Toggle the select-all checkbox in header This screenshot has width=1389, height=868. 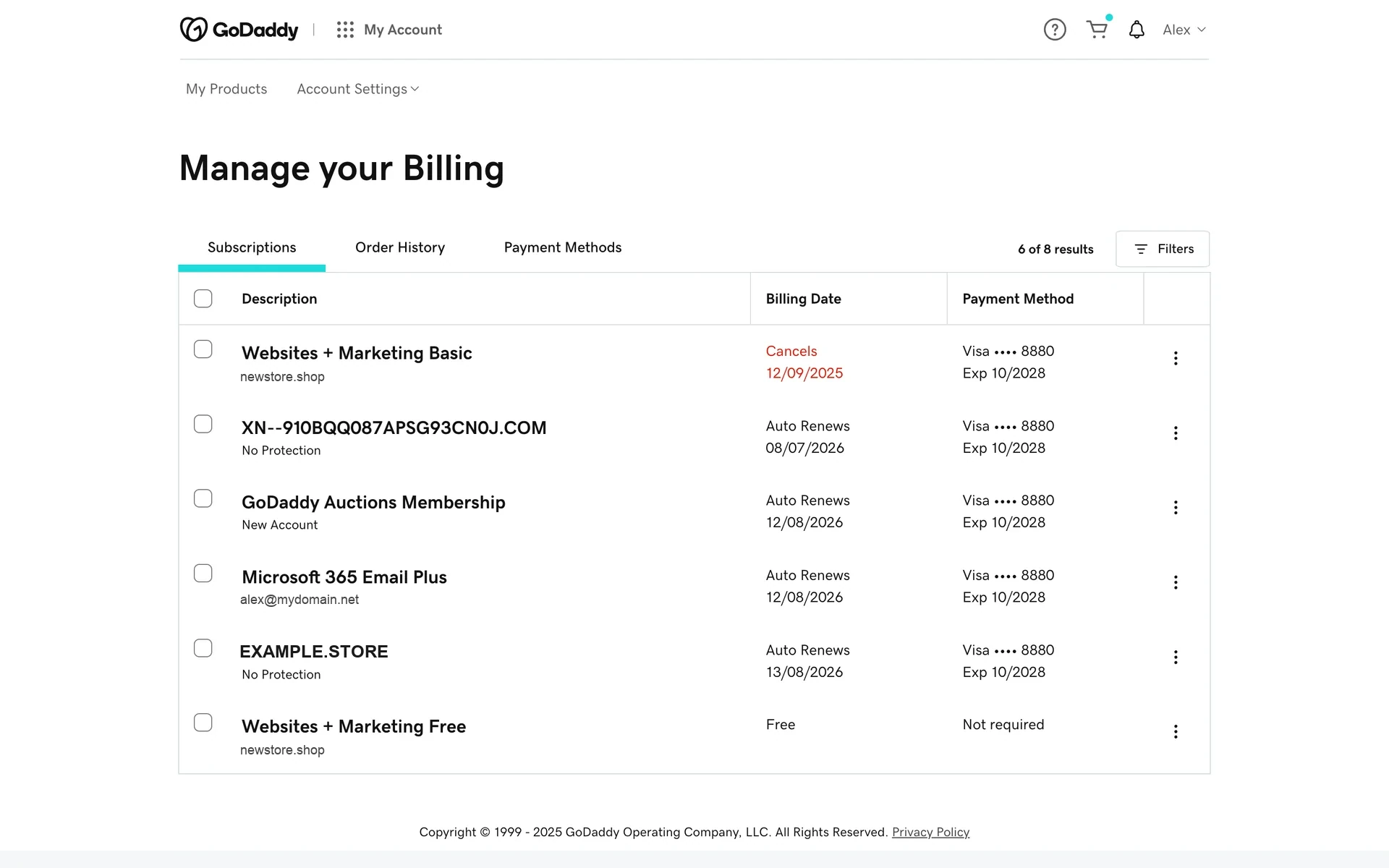click(203, 299)
